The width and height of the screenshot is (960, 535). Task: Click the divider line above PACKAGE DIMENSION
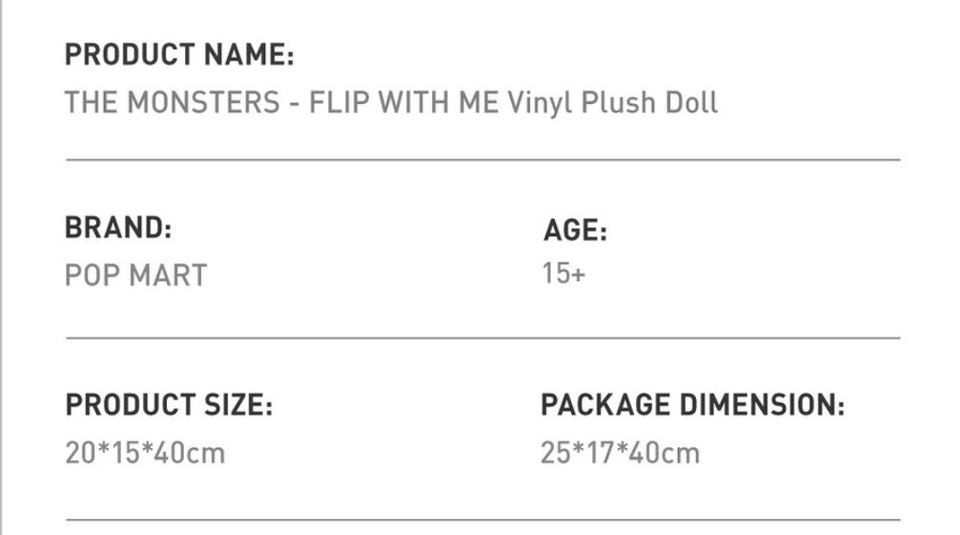coord(700,338)
